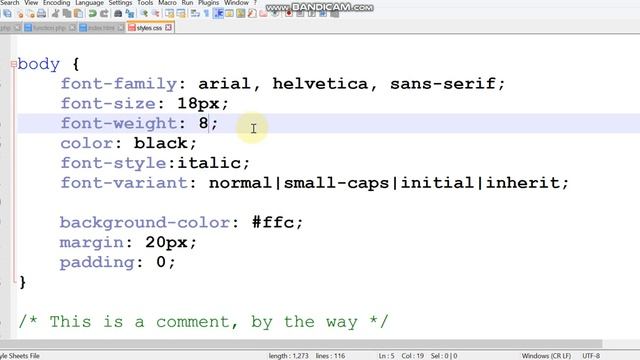Start macro recording with red record icon
The height and width of the screenshot is (360, 640).
[x=289, y=13]
